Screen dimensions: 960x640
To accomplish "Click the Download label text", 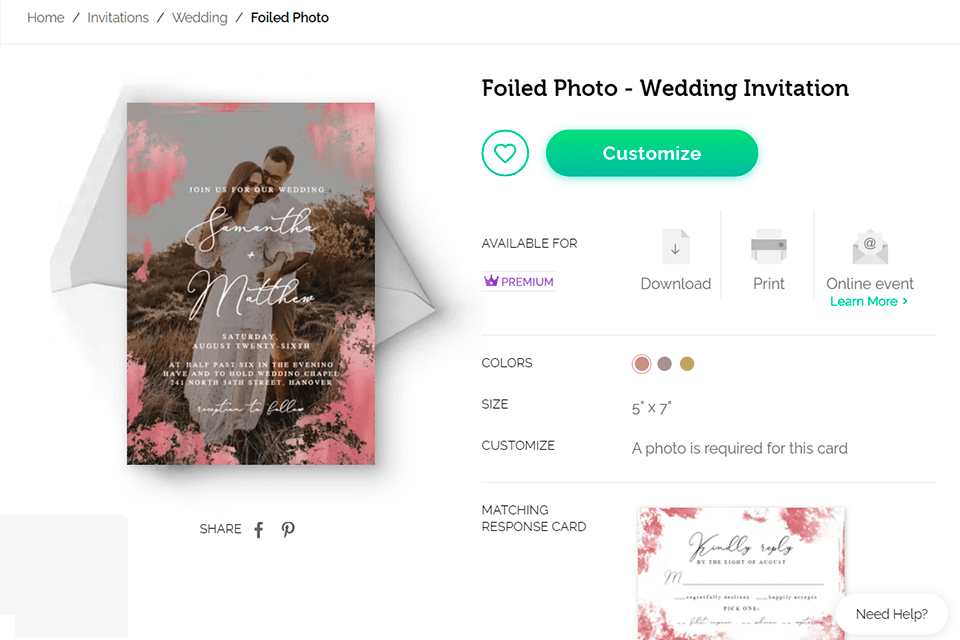I will 675,284.
